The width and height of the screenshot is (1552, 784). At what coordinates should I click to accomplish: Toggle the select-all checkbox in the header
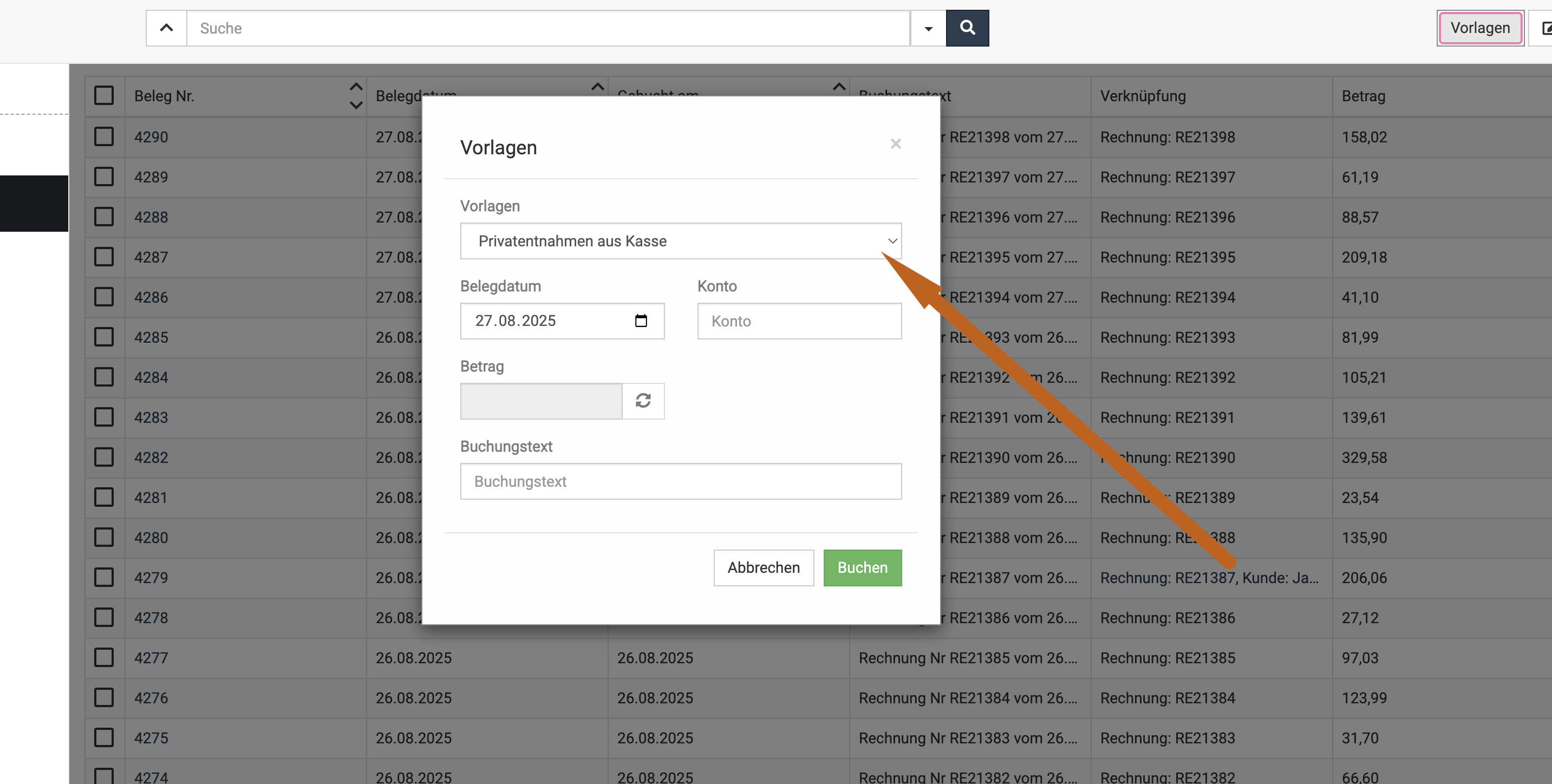pos(103,95)
